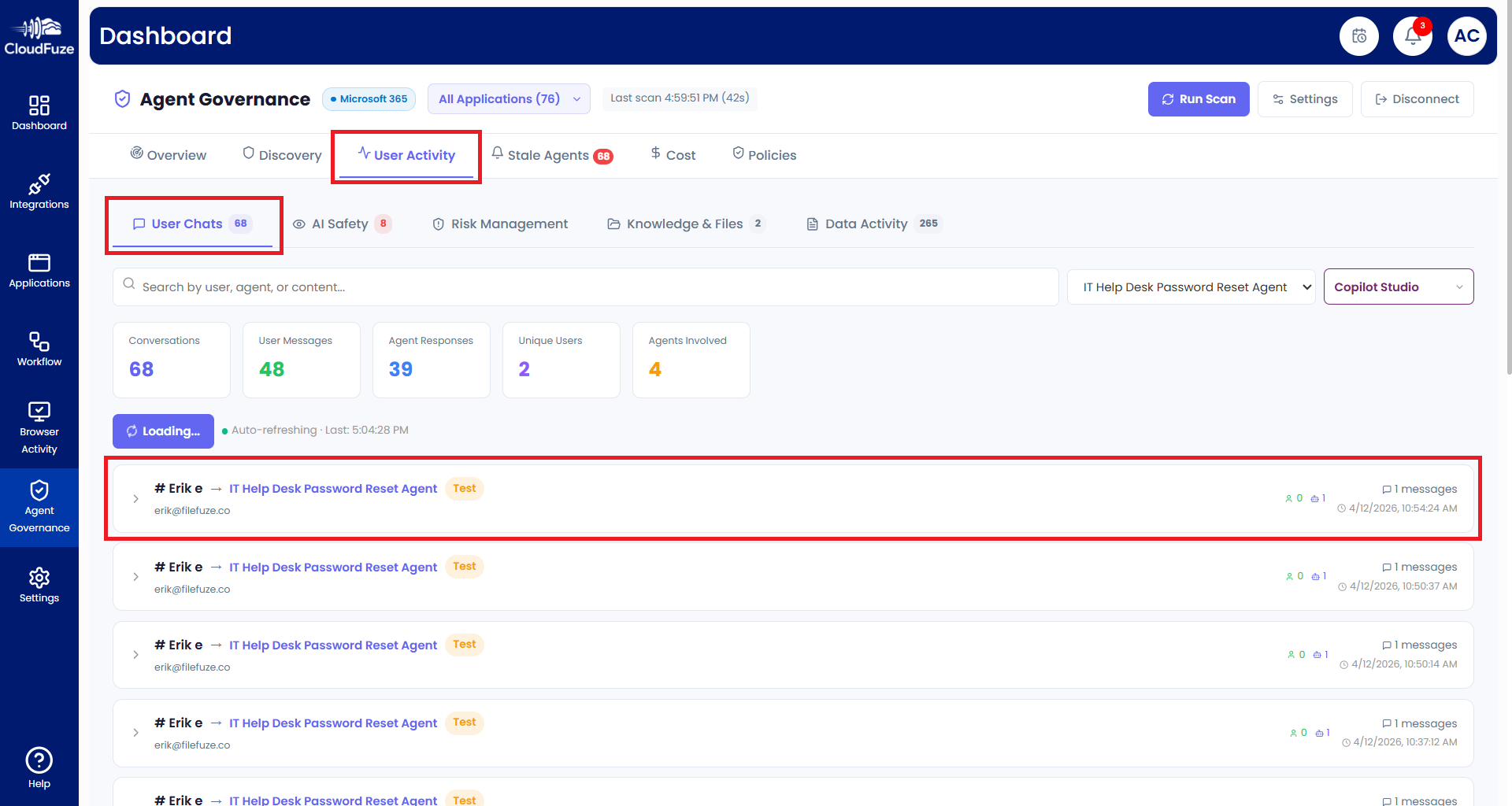
Task: Open agent link in 10:50:14 AM row
Action: 333,645
